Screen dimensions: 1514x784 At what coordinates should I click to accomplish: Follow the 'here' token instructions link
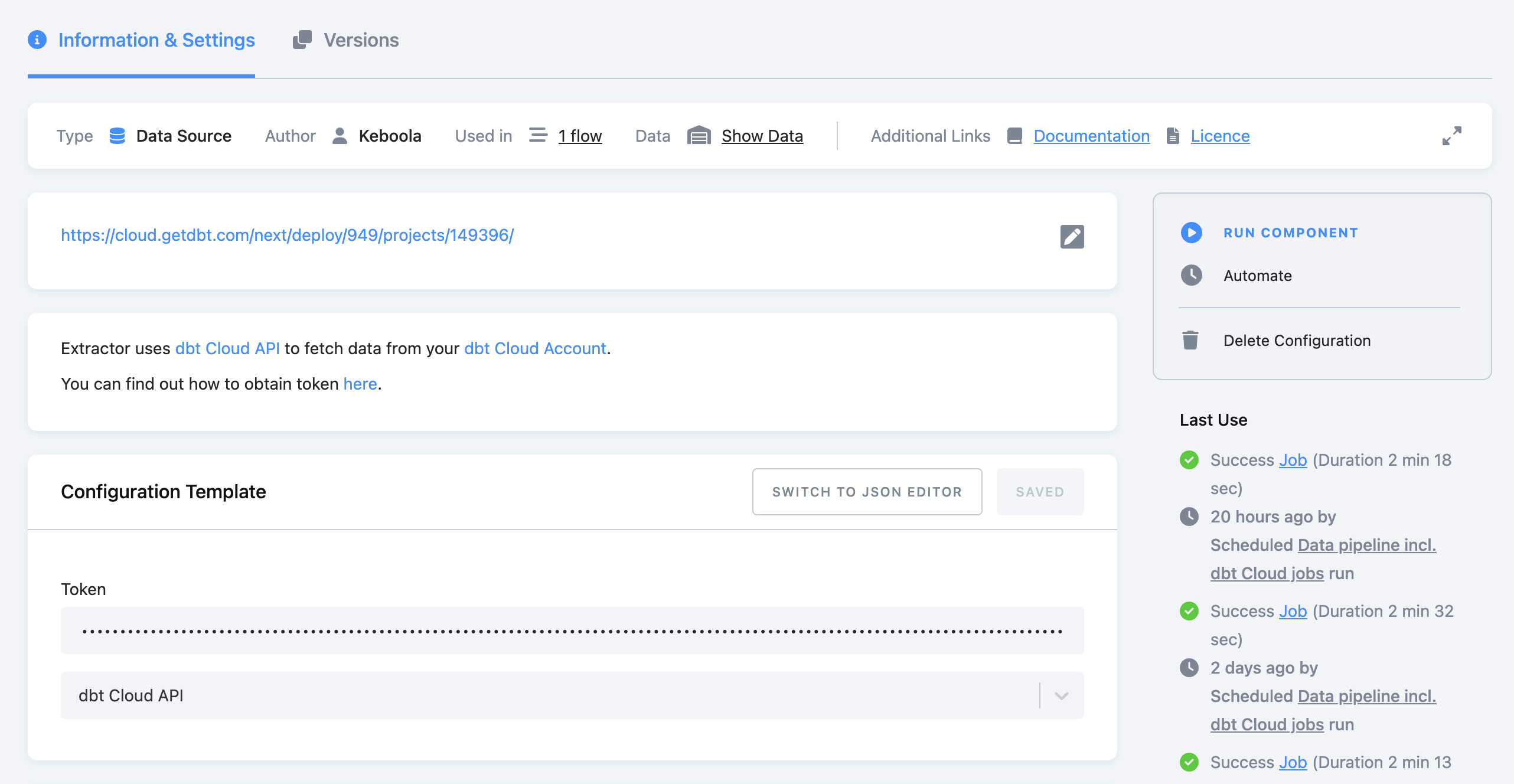(360, 384)
